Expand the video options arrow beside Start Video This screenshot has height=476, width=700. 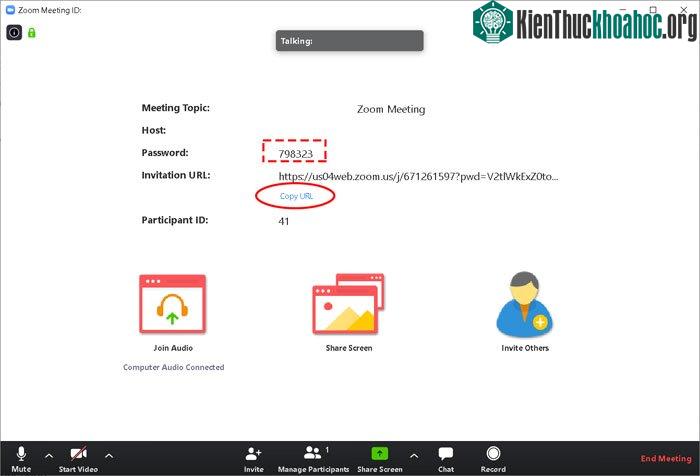(x=109, y=456)
